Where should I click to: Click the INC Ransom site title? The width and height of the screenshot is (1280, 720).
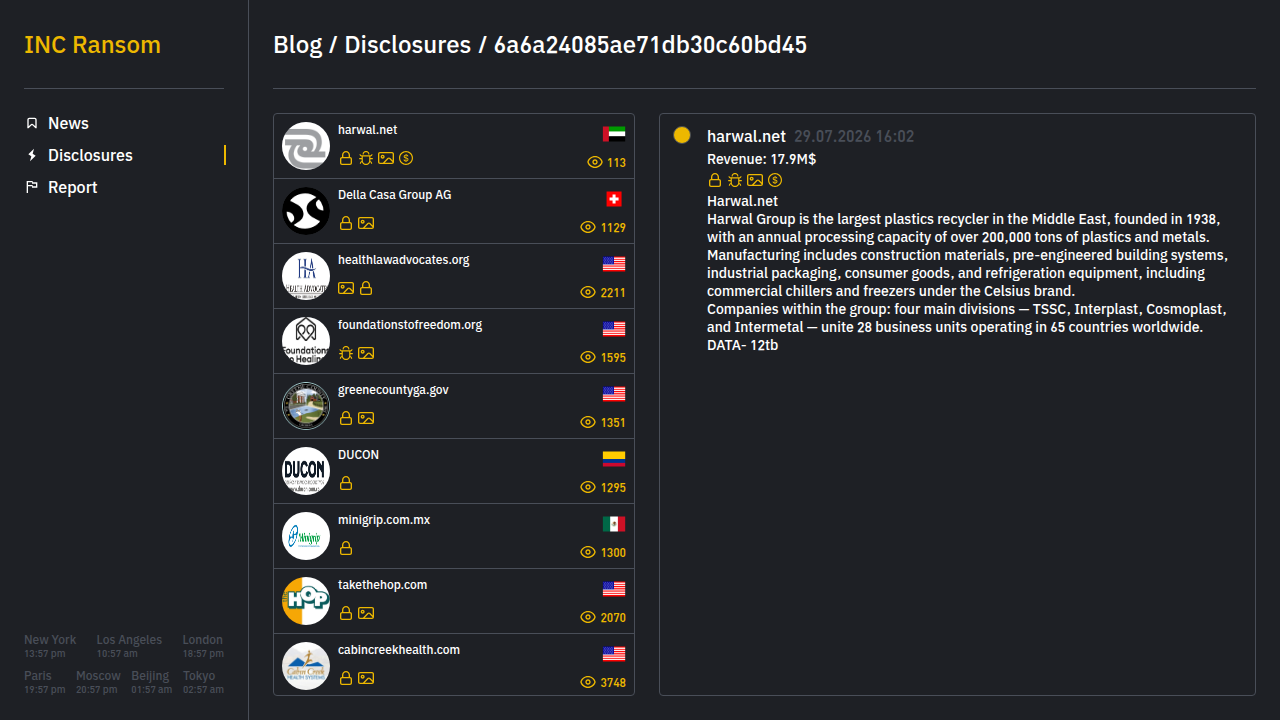tap(92, 45)
